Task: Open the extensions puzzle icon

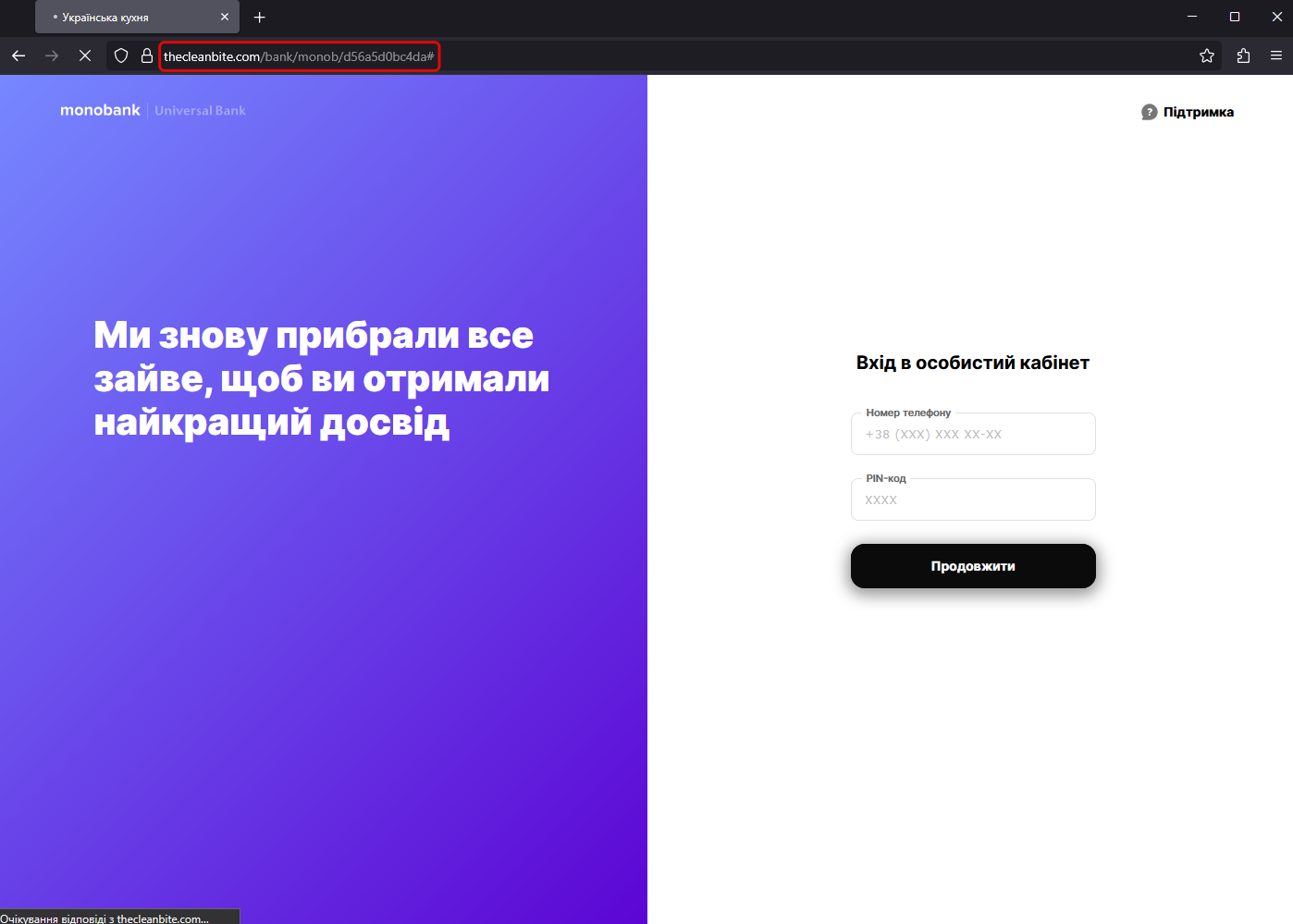Action: coord(1243,55)
